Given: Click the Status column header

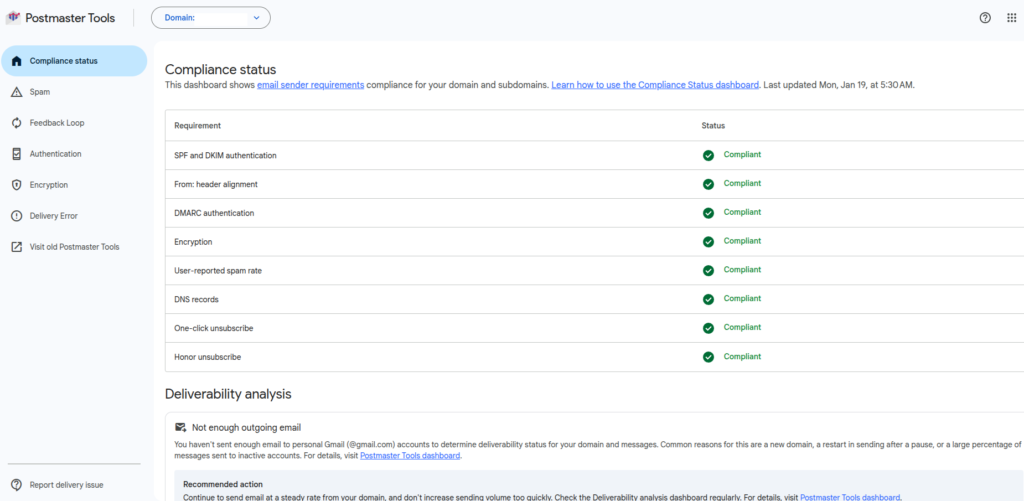Looking at the screenshot, I should click(x=713, y=125).
